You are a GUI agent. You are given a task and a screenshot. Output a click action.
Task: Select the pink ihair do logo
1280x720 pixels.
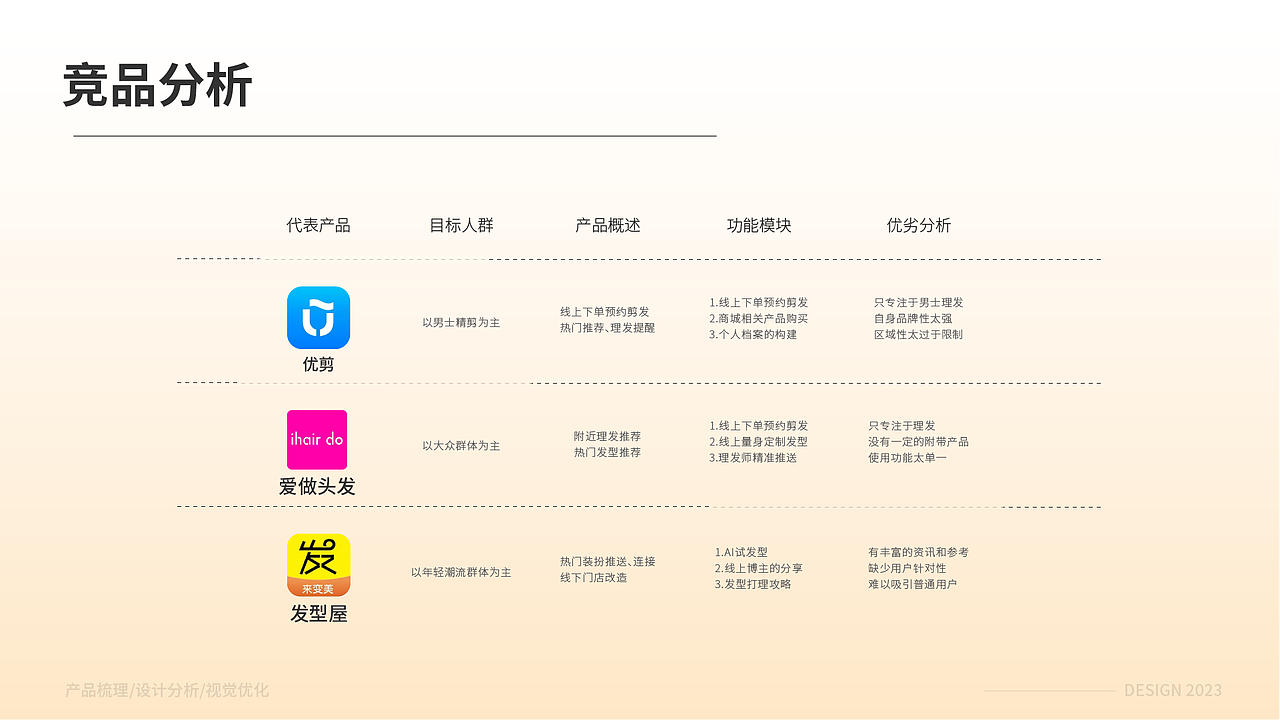pos(318,440)
